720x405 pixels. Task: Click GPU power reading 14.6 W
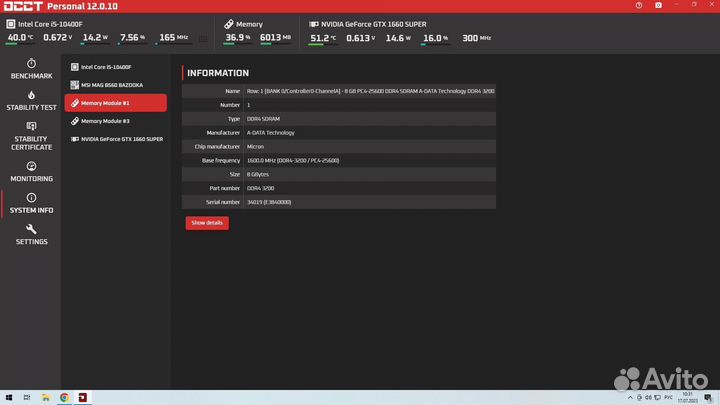[x=398, y=38]
